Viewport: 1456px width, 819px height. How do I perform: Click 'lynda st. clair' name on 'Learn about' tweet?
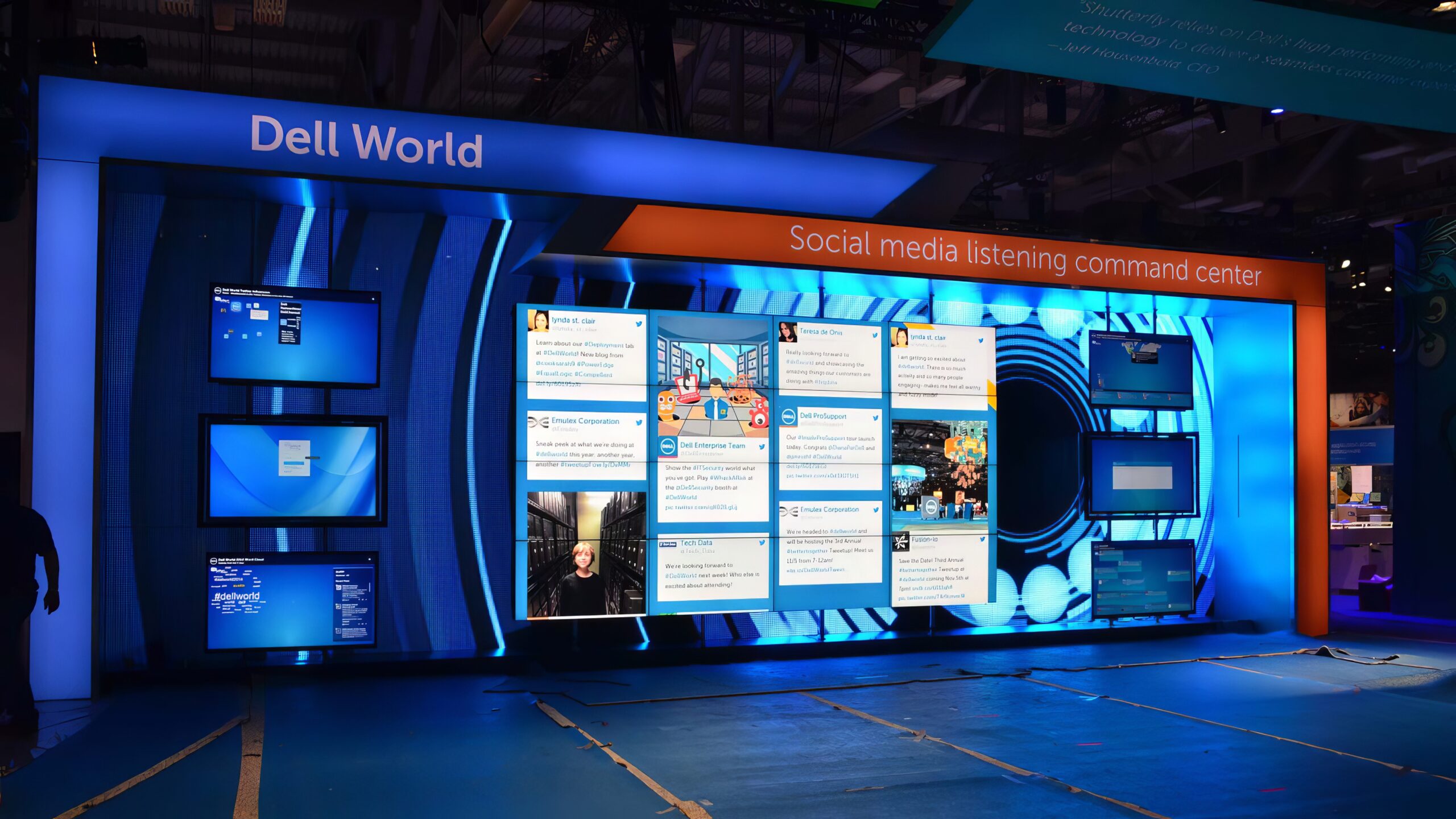click(x=573, y=320)
